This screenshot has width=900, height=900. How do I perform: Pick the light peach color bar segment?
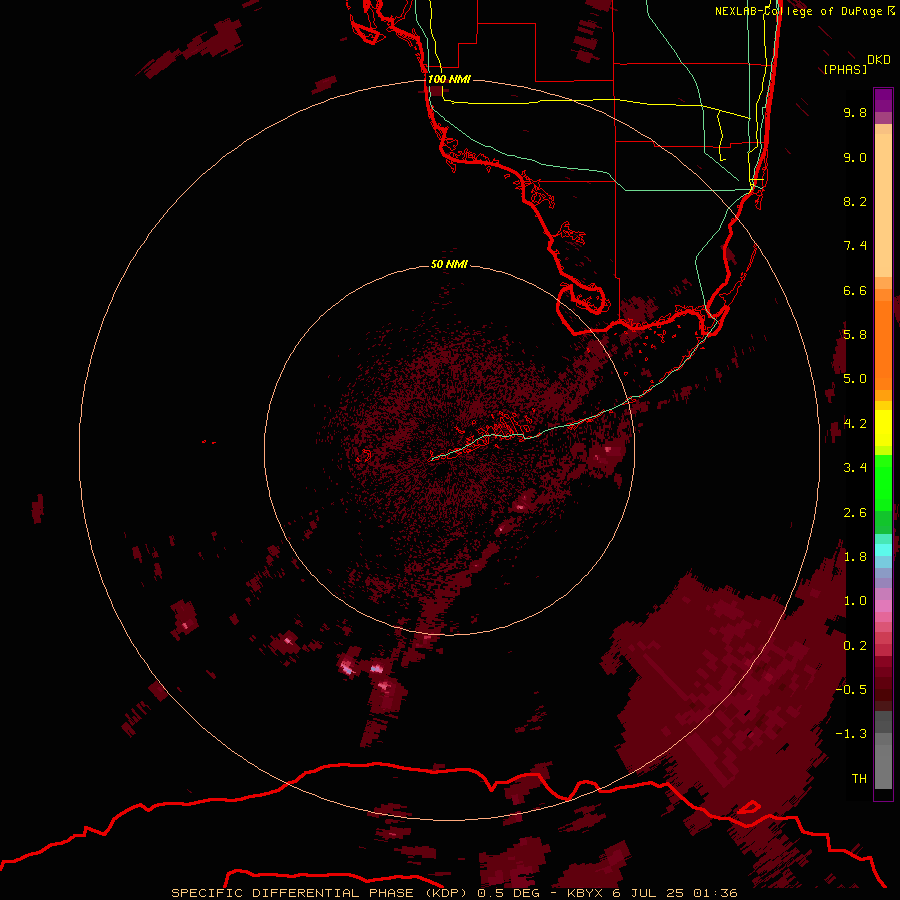tap(883, 205)
